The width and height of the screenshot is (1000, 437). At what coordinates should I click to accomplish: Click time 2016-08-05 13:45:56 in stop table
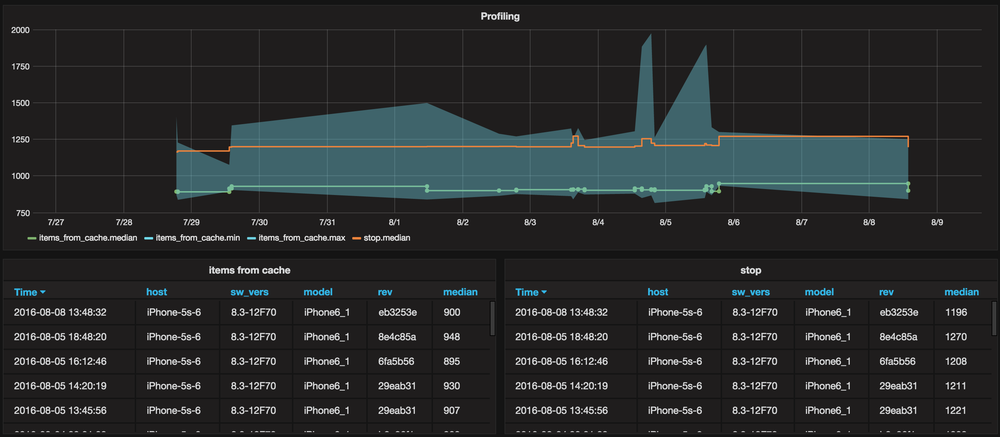tap(561, 410)
